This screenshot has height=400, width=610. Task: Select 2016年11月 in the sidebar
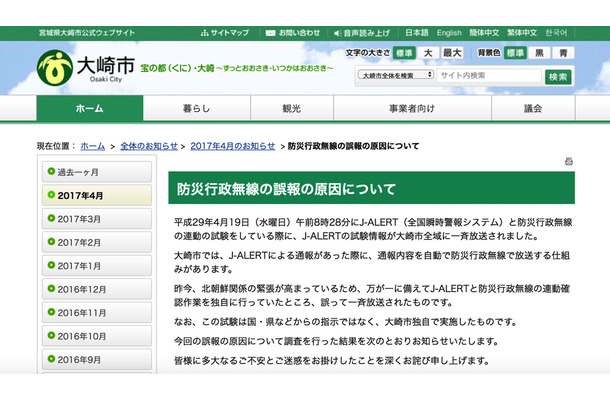tap(97, 312)
